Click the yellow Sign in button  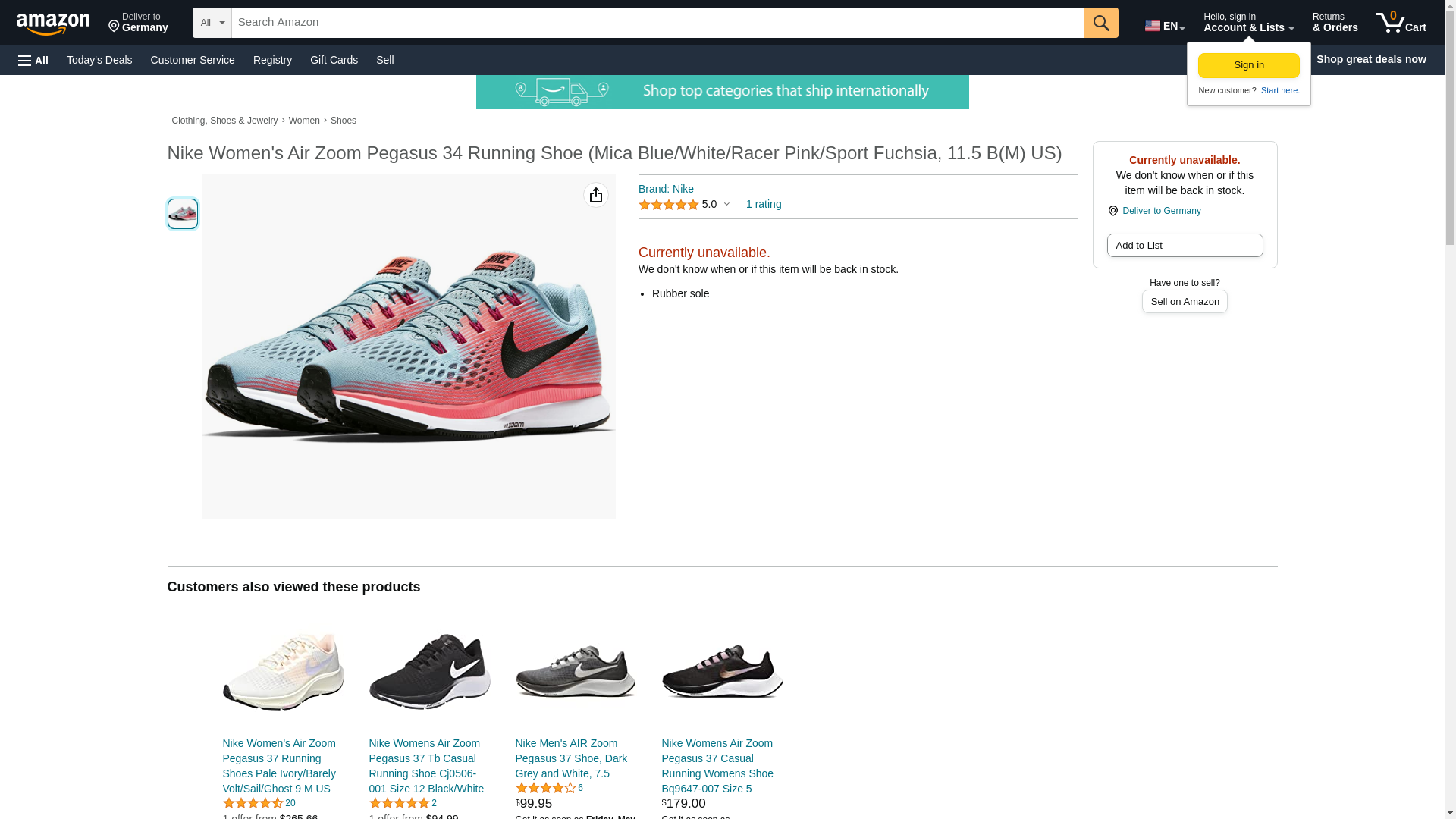[x=1248, y=65]
